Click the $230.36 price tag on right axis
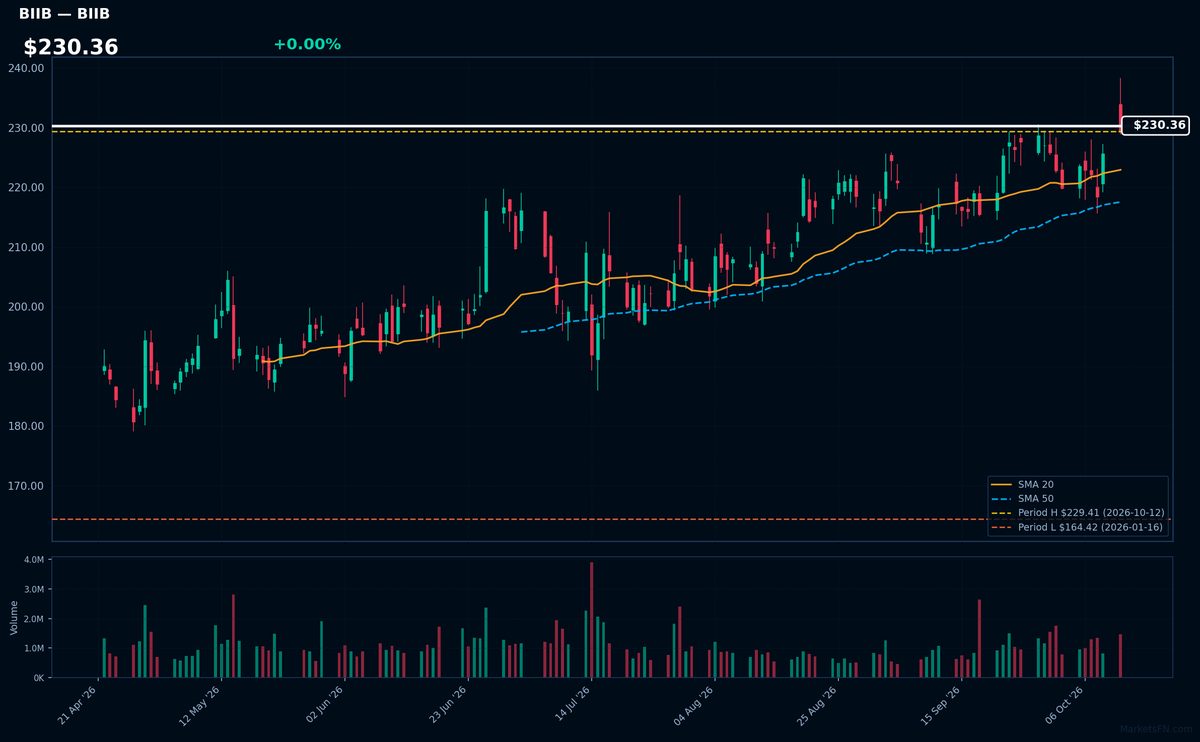The width and height of the screenshot is (1200, 742). 1156,125
